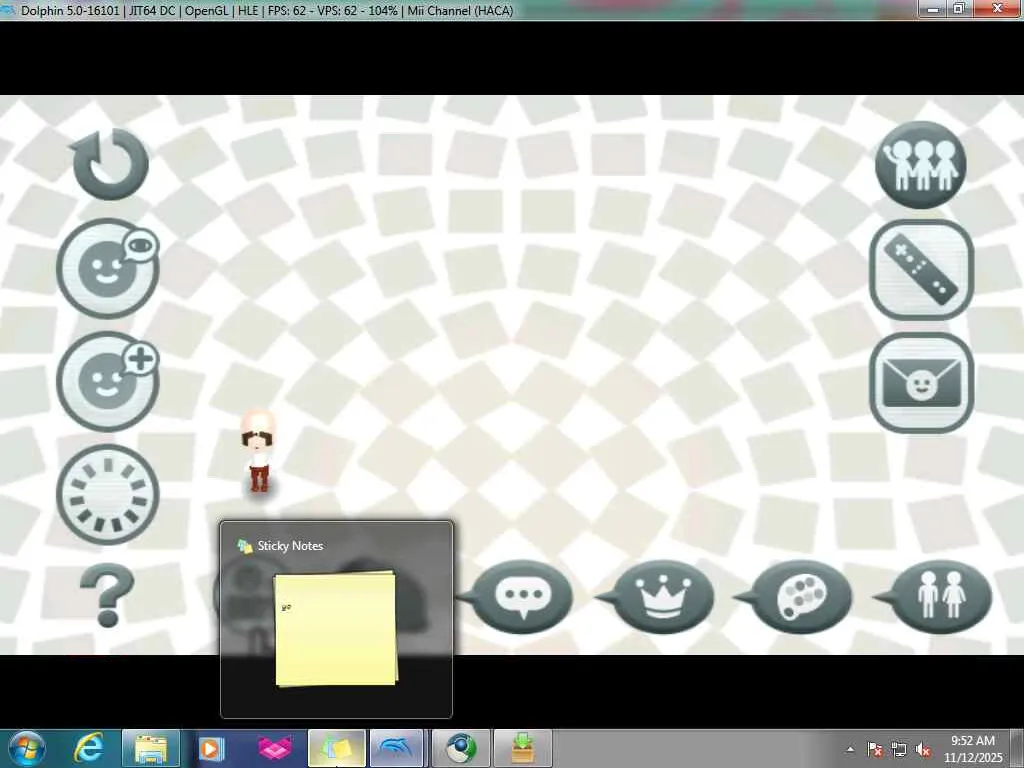Click the green download arrow taskbar icon
The image size is (1024, 768).
[522, 749]
